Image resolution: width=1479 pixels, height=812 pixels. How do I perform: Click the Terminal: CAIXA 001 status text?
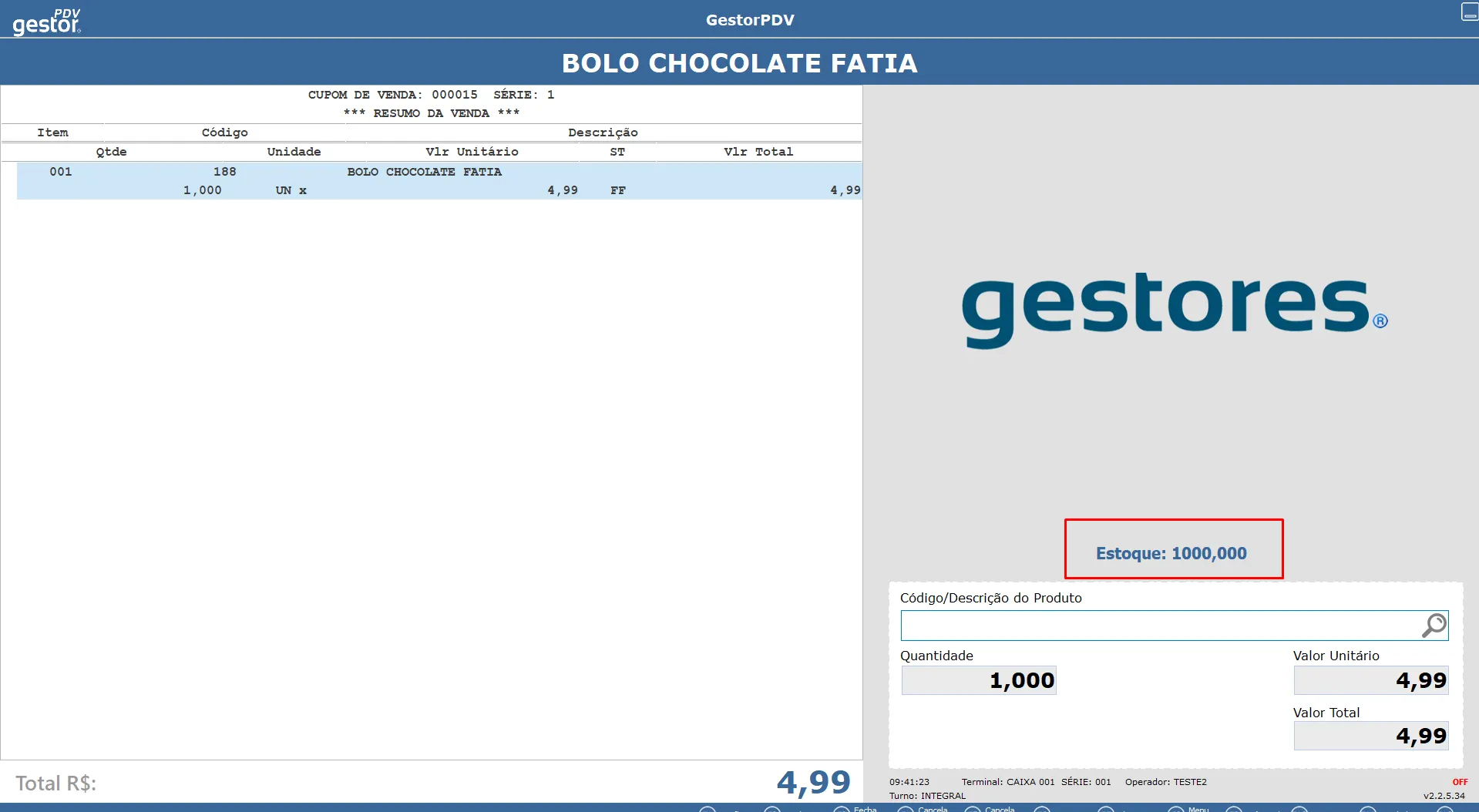click(1007, 782)
